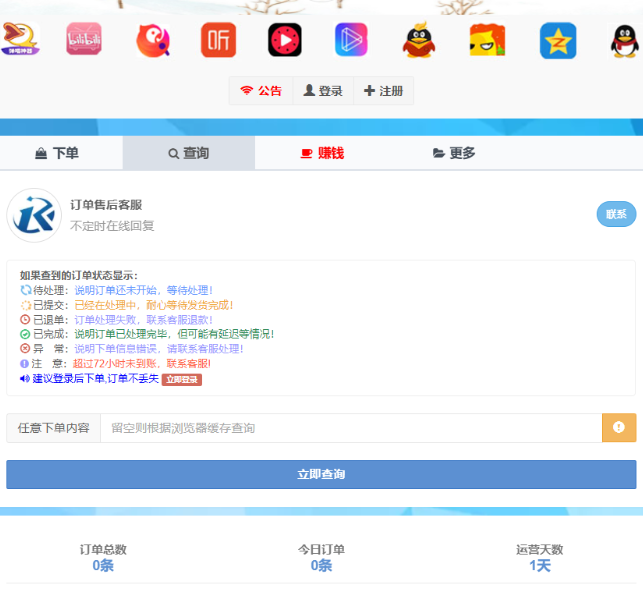The image size is (643, 596).
Task: Click the blue speaker icon before 建议登录
Action: (25, 378)
